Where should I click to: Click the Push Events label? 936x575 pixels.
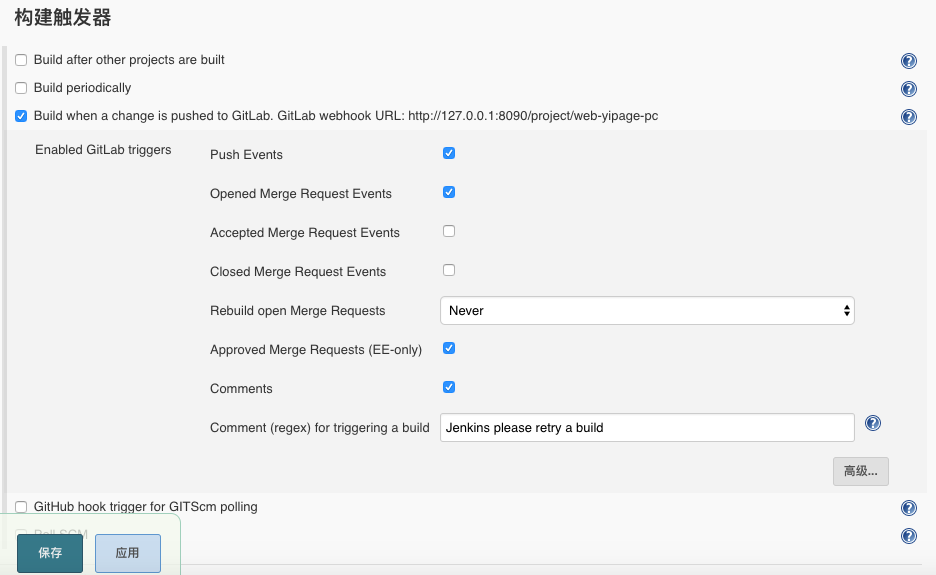tap(246, 155)
